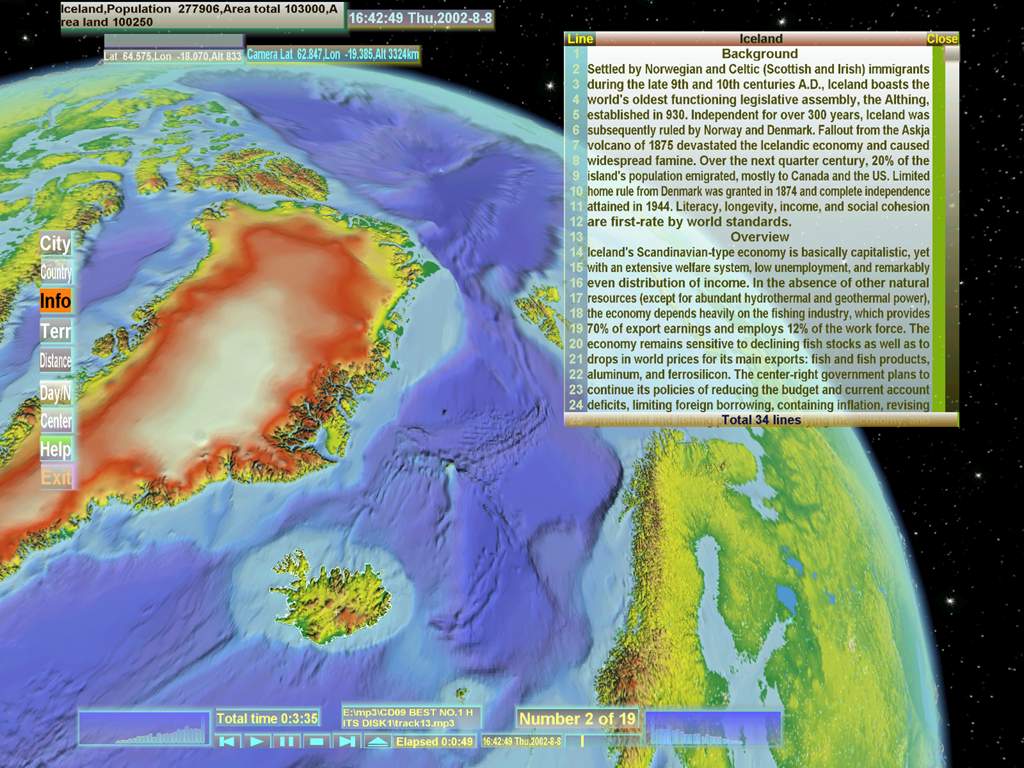Click the Iceland title bar of info panel
This screenshot has width=1024, height=768.
(x=761, y=39)
